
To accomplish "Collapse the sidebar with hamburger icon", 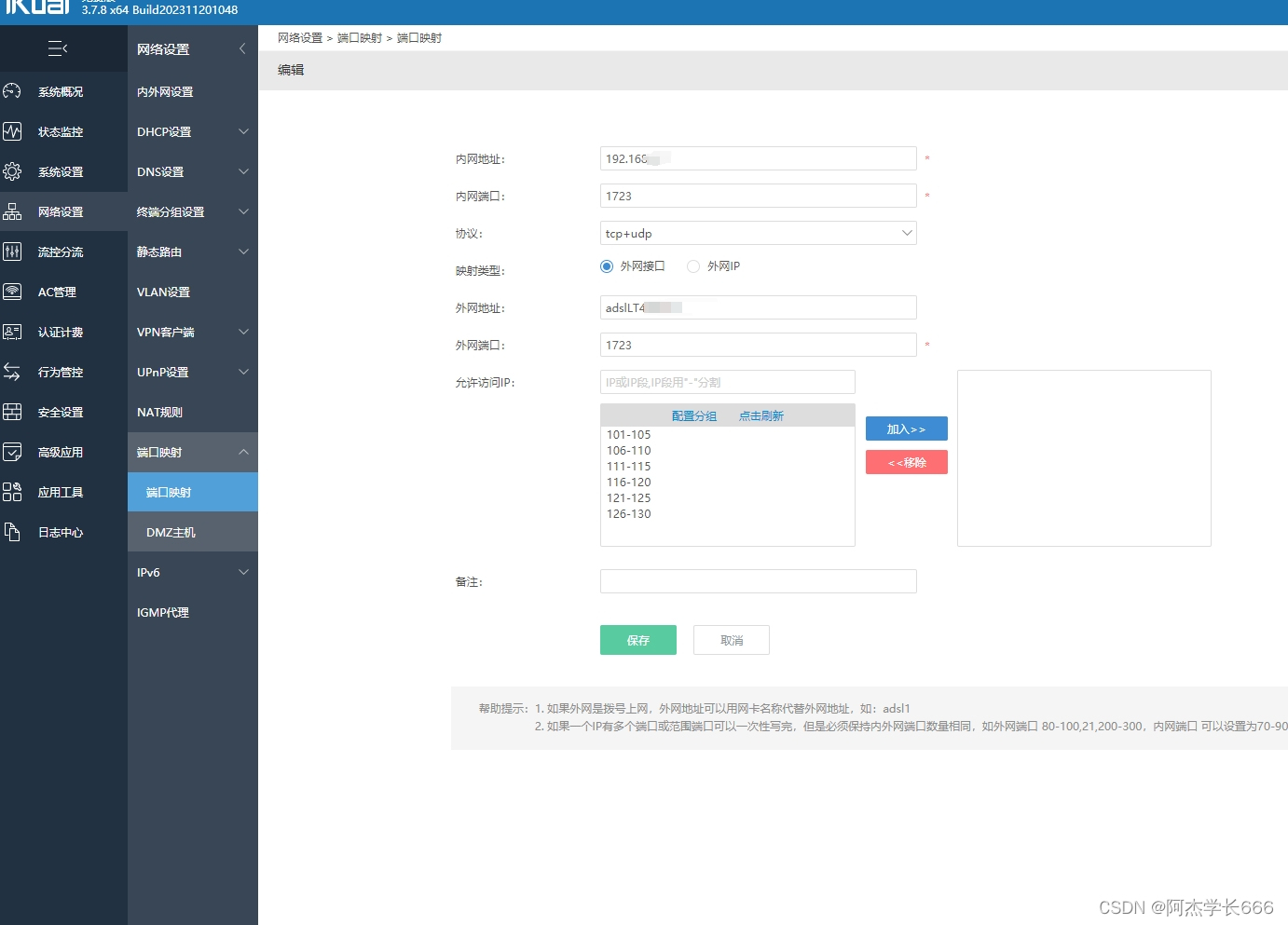I will click(58, 48).
